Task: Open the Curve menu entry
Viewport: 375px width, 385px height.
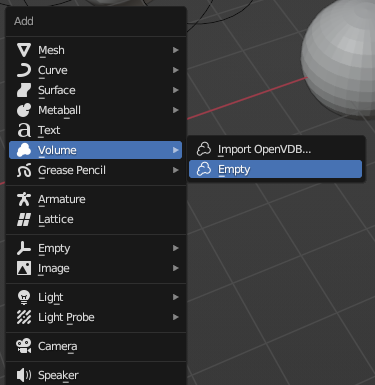Action: point(96,70)
